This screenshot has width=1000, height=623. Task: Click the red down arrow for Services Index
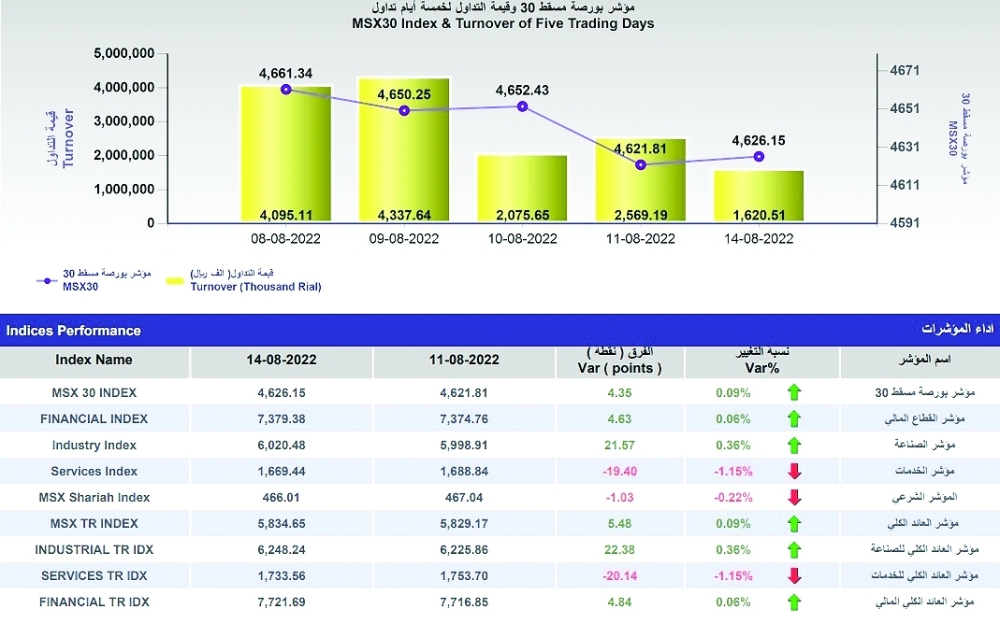[795, 471]
